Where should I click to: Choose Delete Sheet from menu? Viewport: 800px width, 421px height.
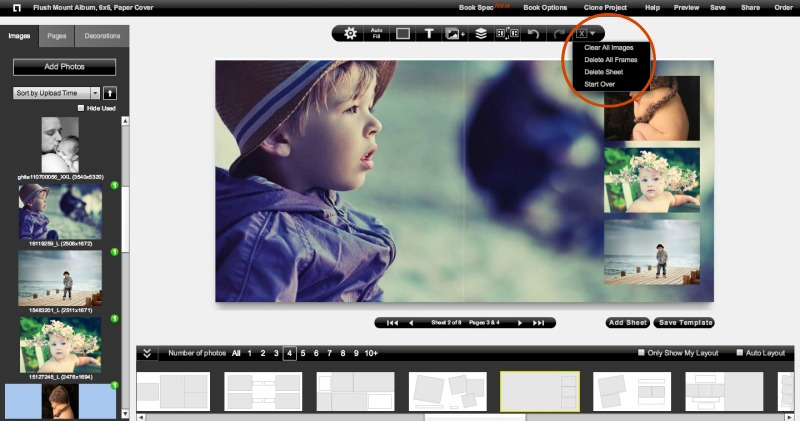coord(604,72)
